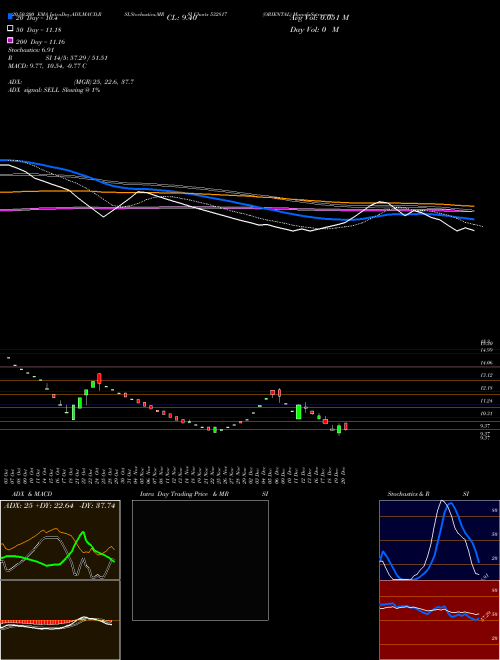500x660 pixels.
Task: Click the 14.06 price axis label
Action: [486, 363]
